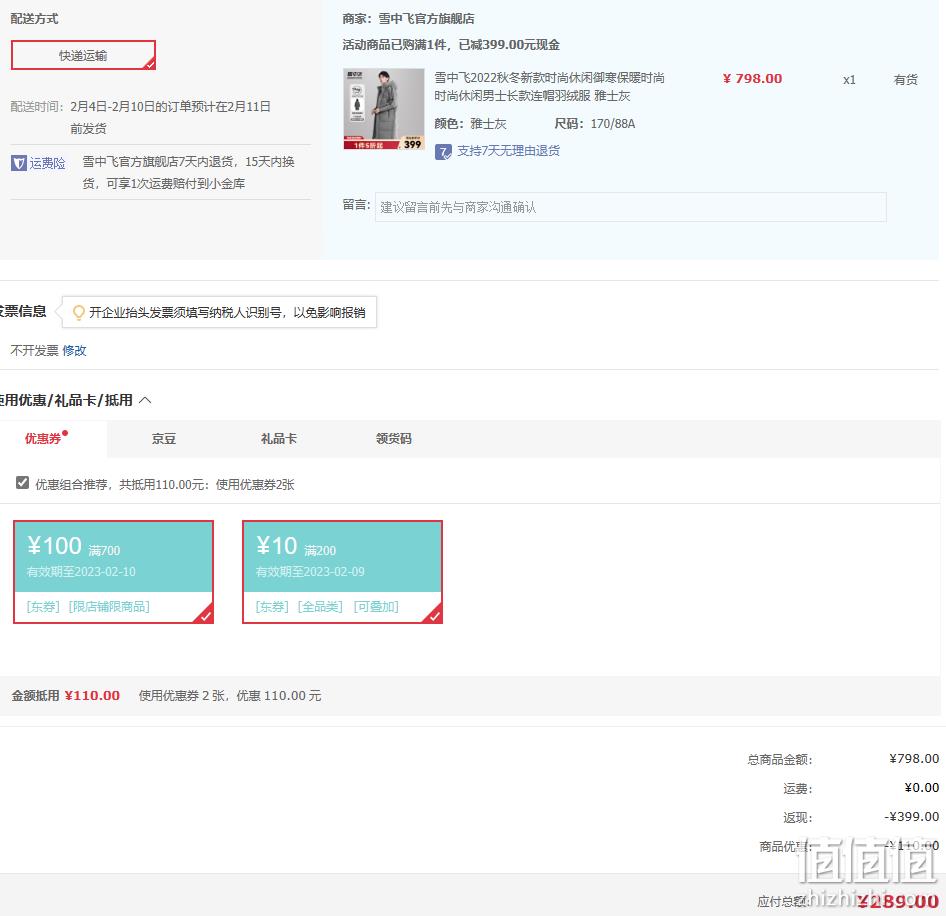Click the 总商品金额 ¥798.00 value

pos(914,759)
